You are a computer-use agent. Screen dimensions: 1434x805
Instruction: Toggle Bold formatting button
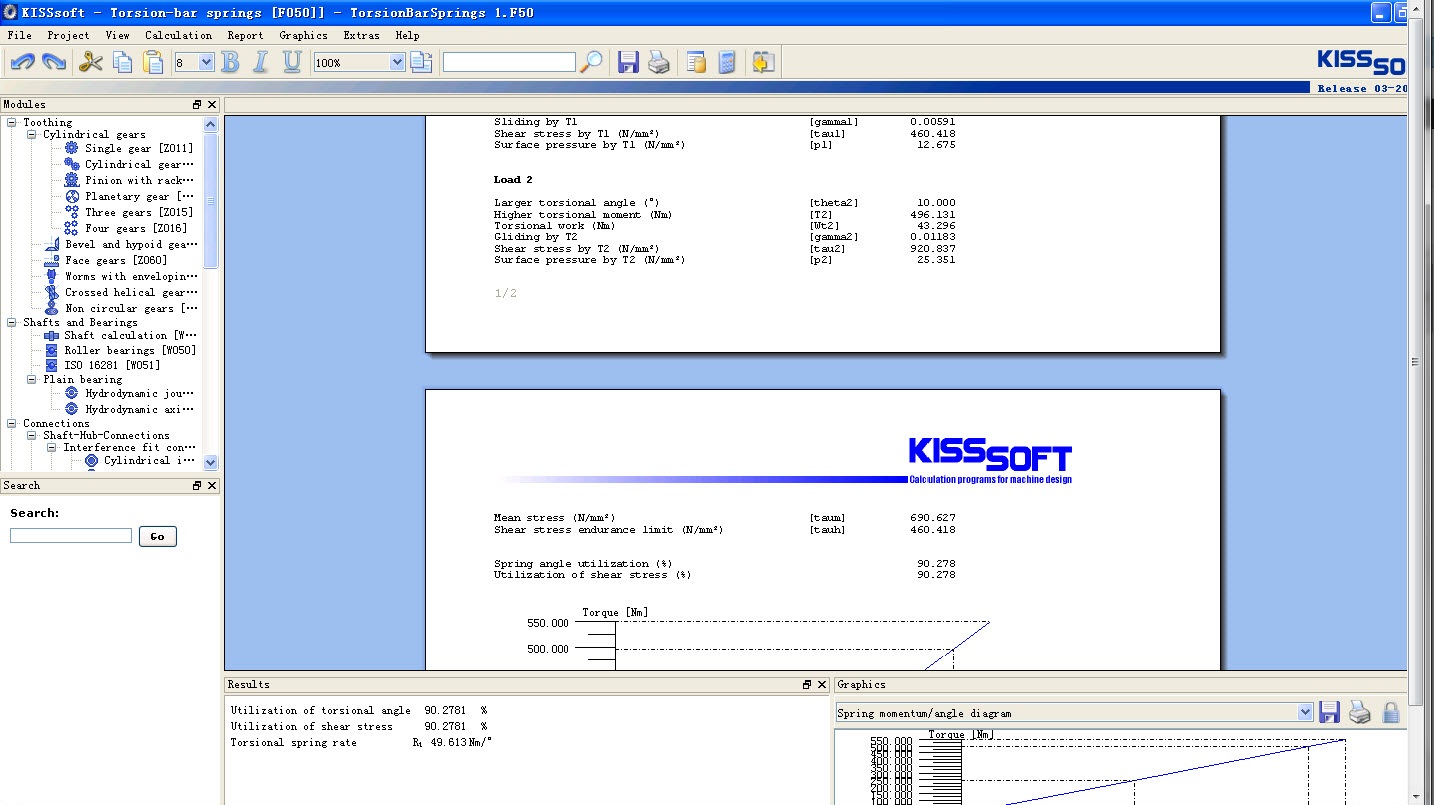[x=230, y=62]
